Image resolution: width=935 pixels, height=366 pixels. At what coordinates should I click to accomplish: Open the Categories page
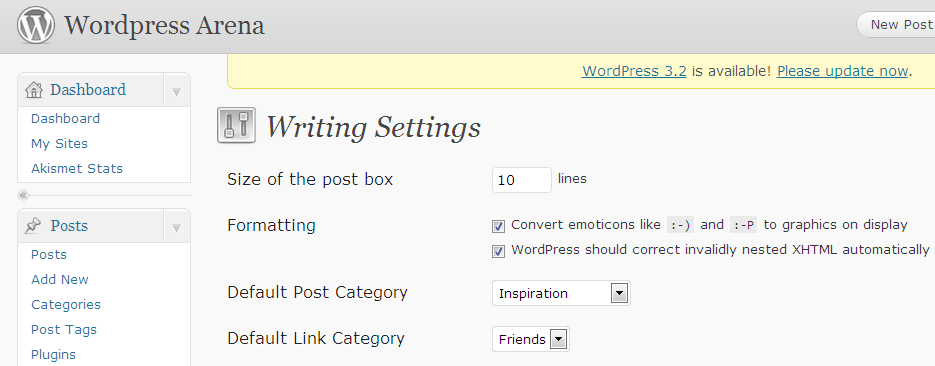[66, 305]
